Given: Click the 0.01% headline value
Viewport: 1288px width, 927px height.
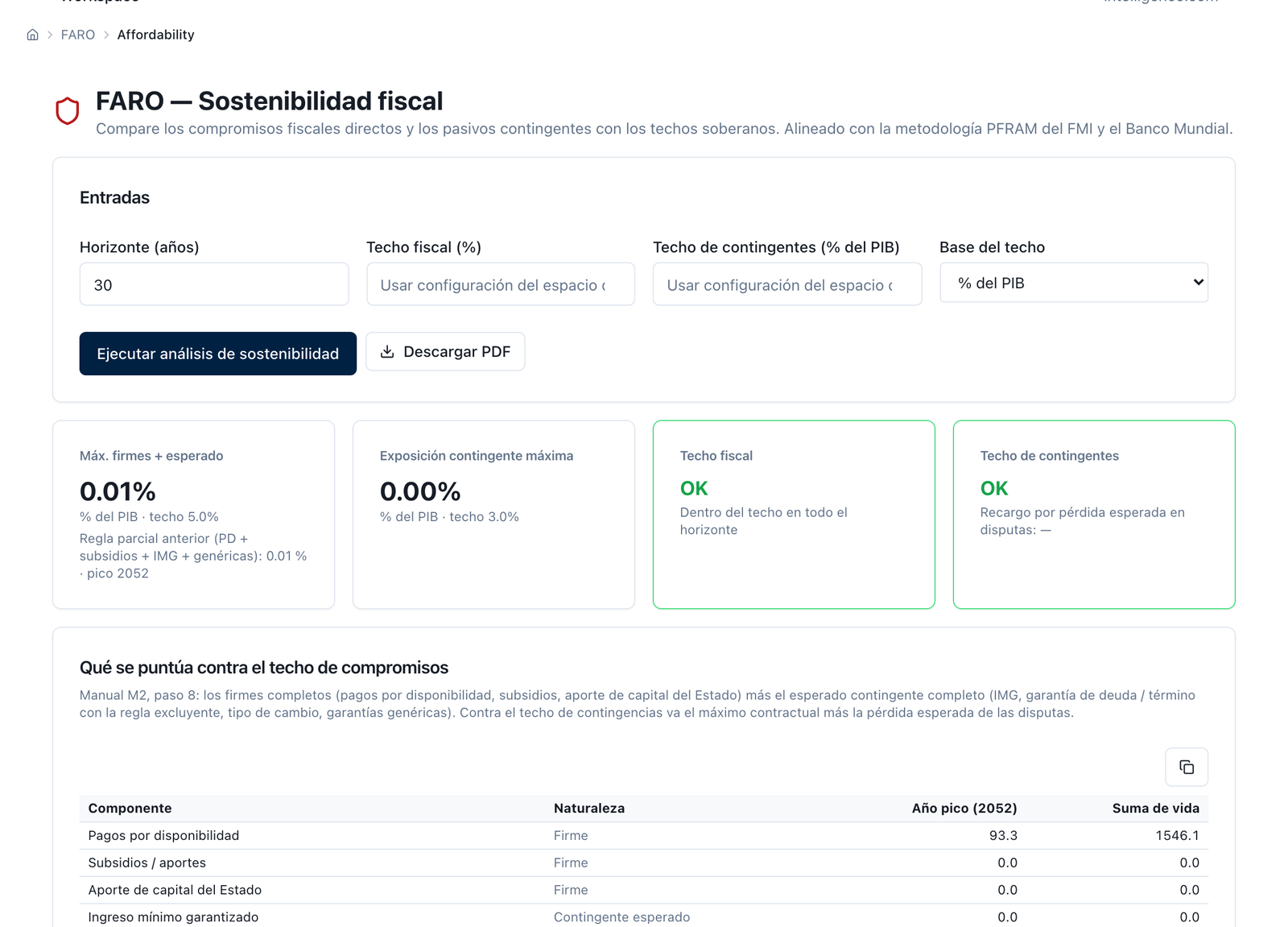Looking at the screenshot, I should click(118, 491).
